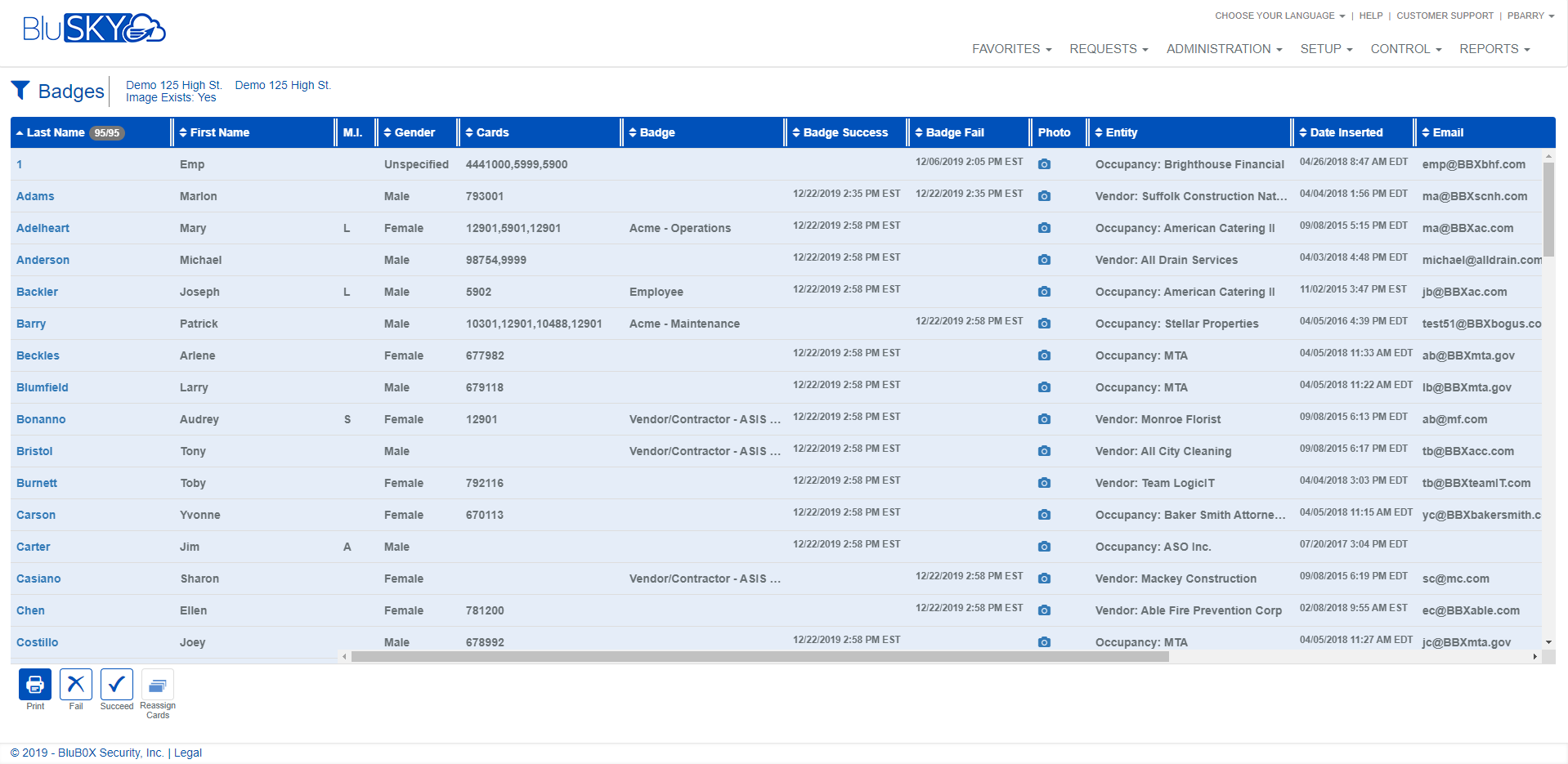The width and height of the screenshot is (1568, 764).
Task: Select the Fail badge icon
Action: click(x=75, y=686)
